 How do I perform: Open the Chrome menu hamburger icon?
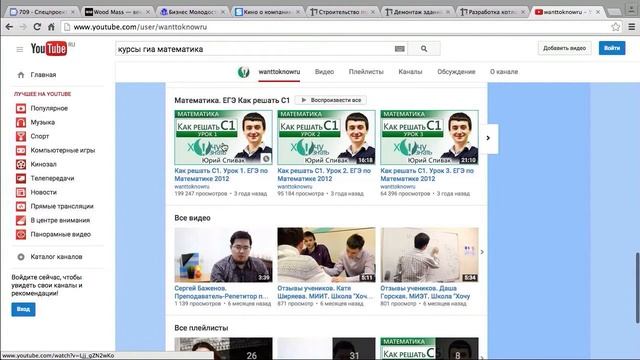tap(631, 27)
